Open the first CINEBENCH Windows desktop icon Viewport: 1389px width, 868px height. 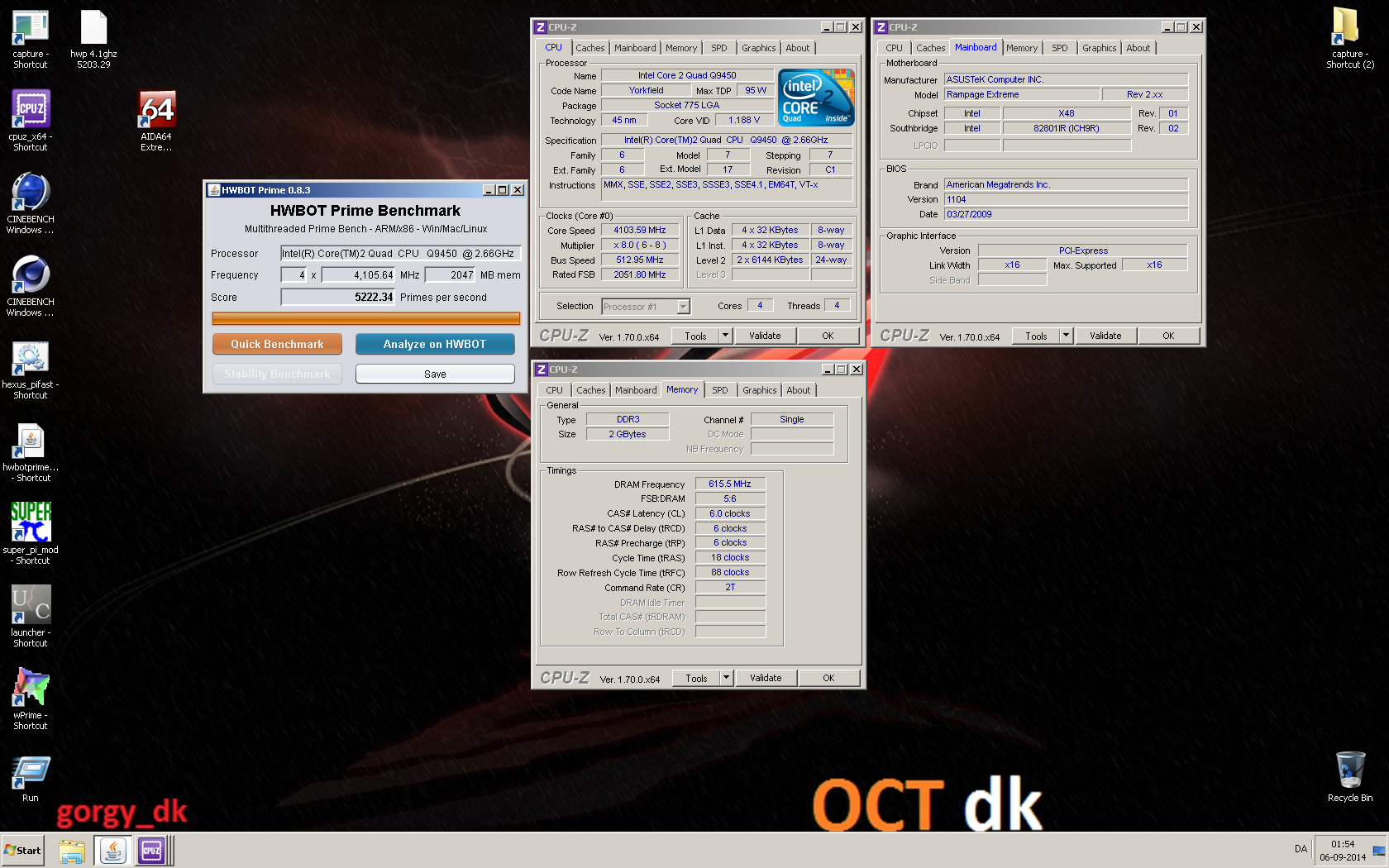click(x=31, y=203)
